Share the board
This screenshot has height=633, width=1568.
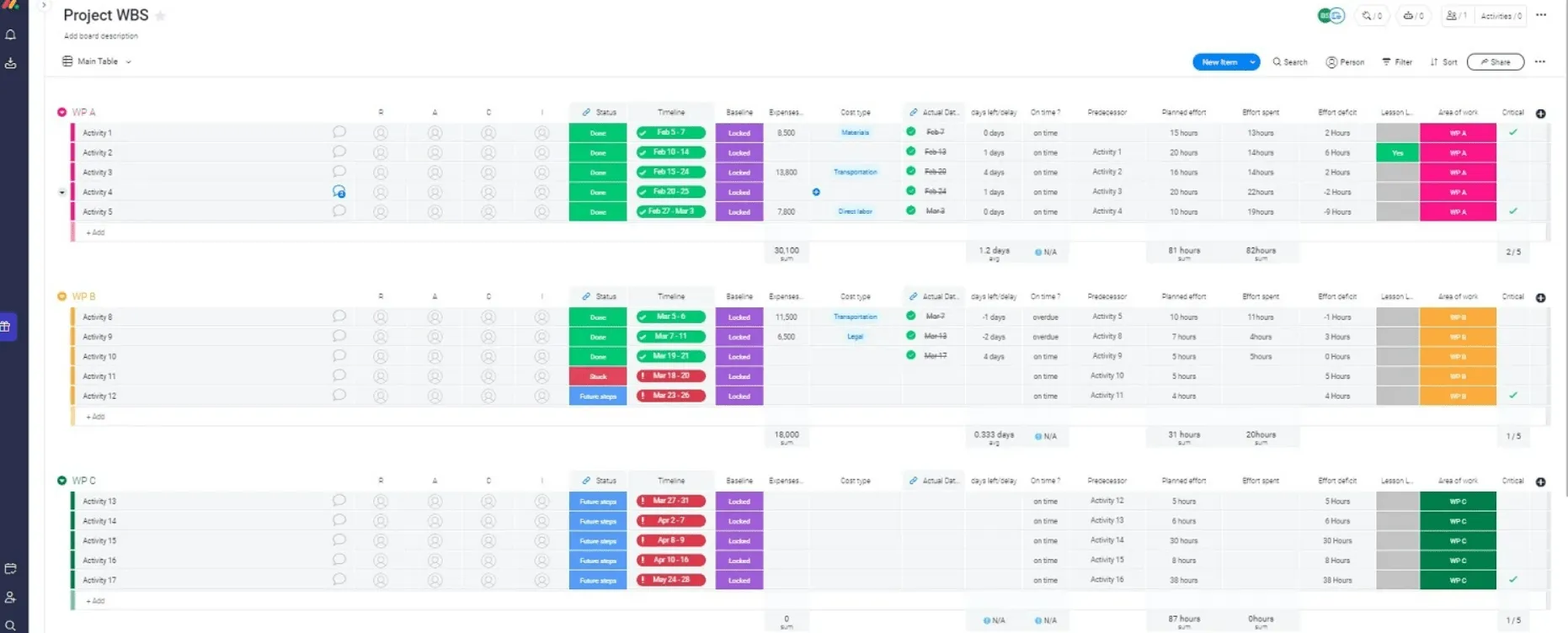(x=1495, y=62)
